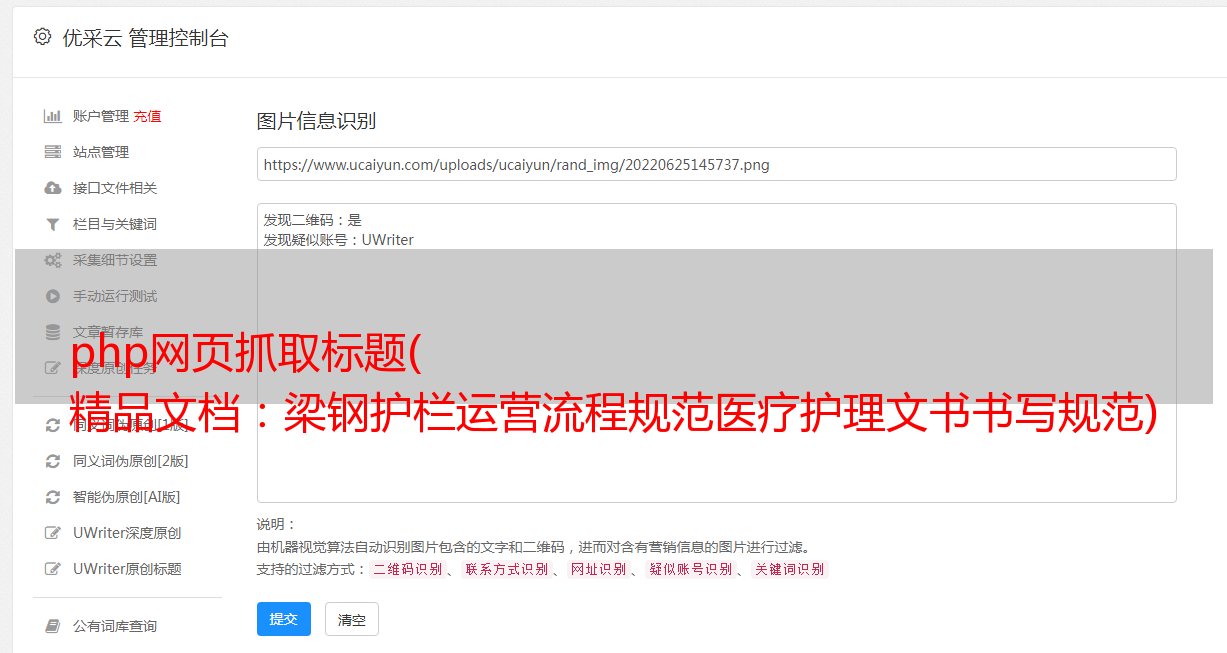Click the edit icon for UWriter原创标题
1227x653 pixels.
53,569
